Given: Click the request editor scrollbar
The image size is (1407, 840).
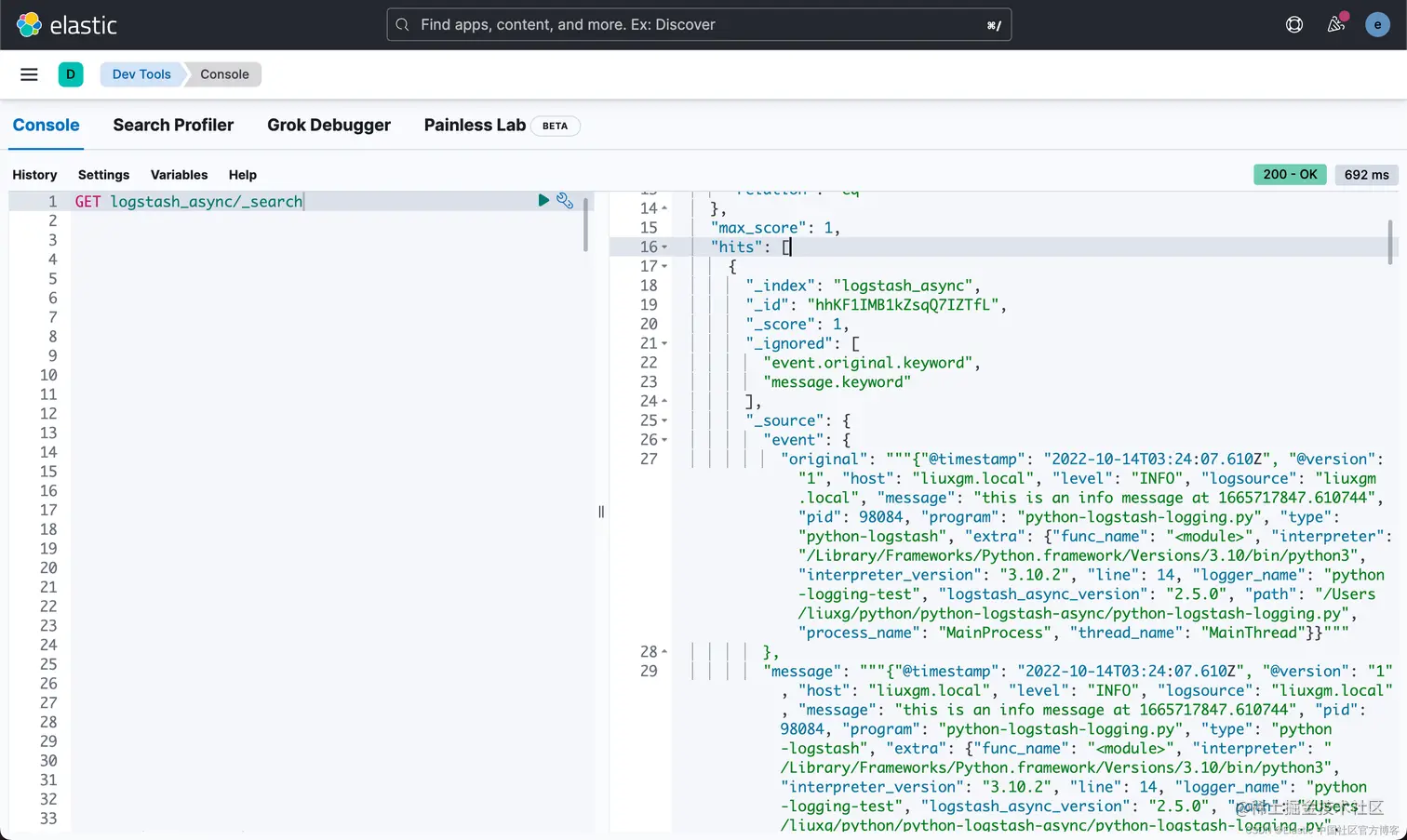Looking at the screenshot, I should click(585, 224).
